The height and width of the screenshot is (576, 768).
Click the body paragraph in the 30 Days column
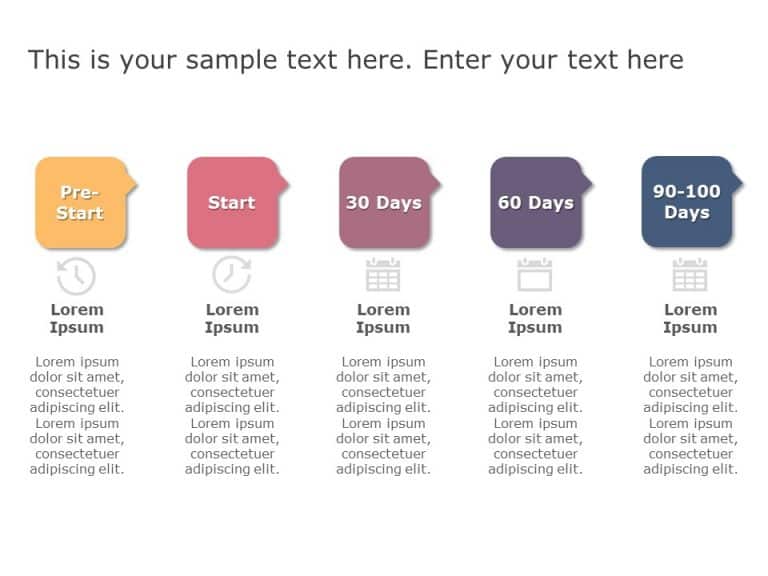tap(383, 415)
